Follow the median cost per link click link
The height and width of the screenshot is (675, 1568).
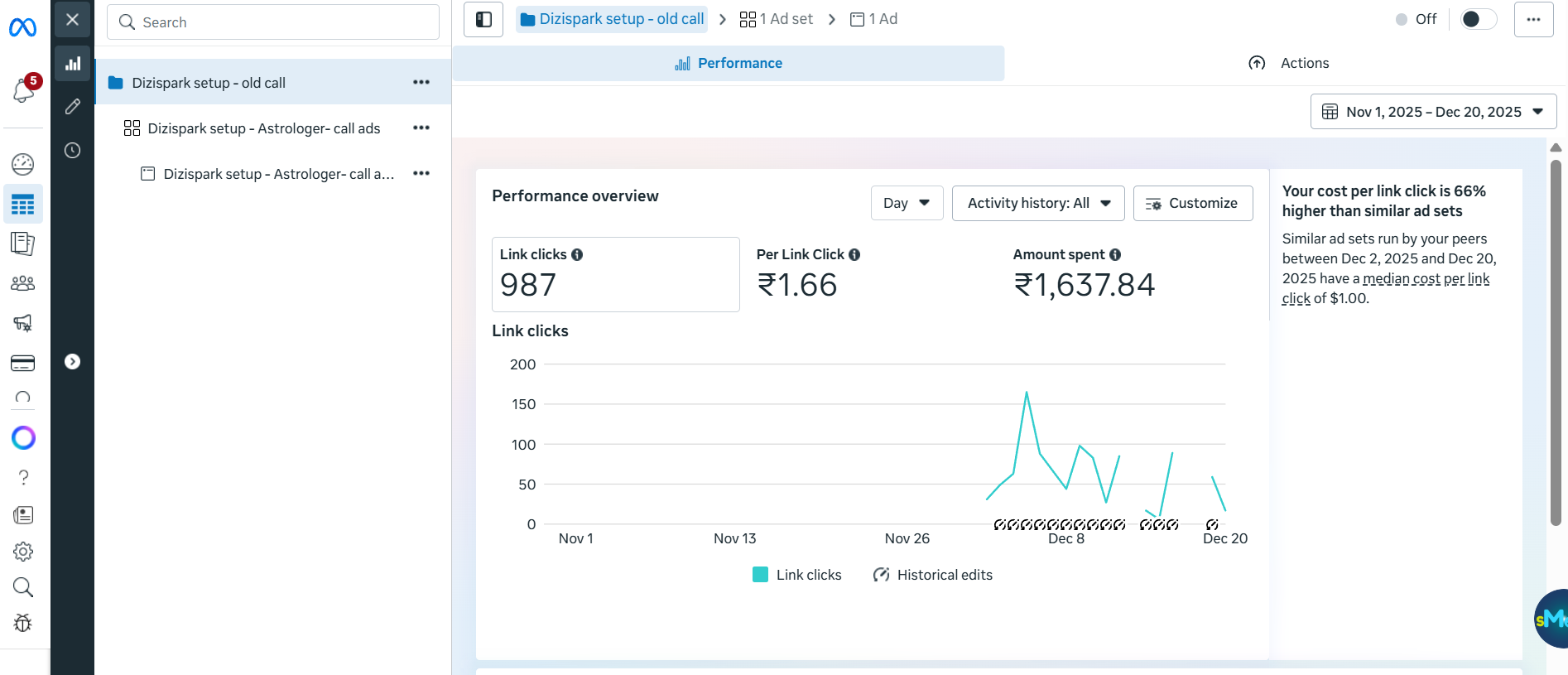tap(1425, 279)
